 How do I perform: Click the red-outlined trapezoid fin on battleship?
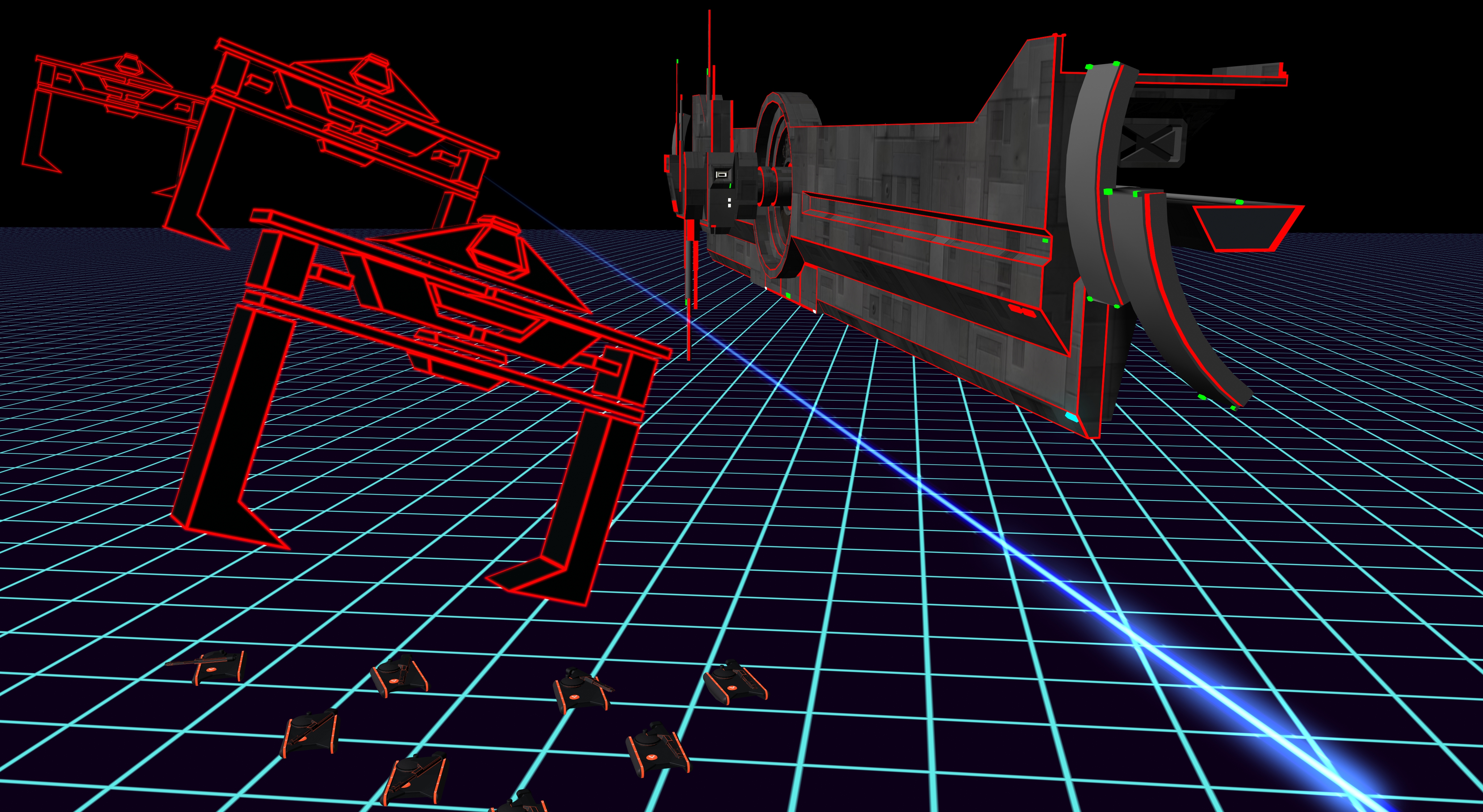1246,228
